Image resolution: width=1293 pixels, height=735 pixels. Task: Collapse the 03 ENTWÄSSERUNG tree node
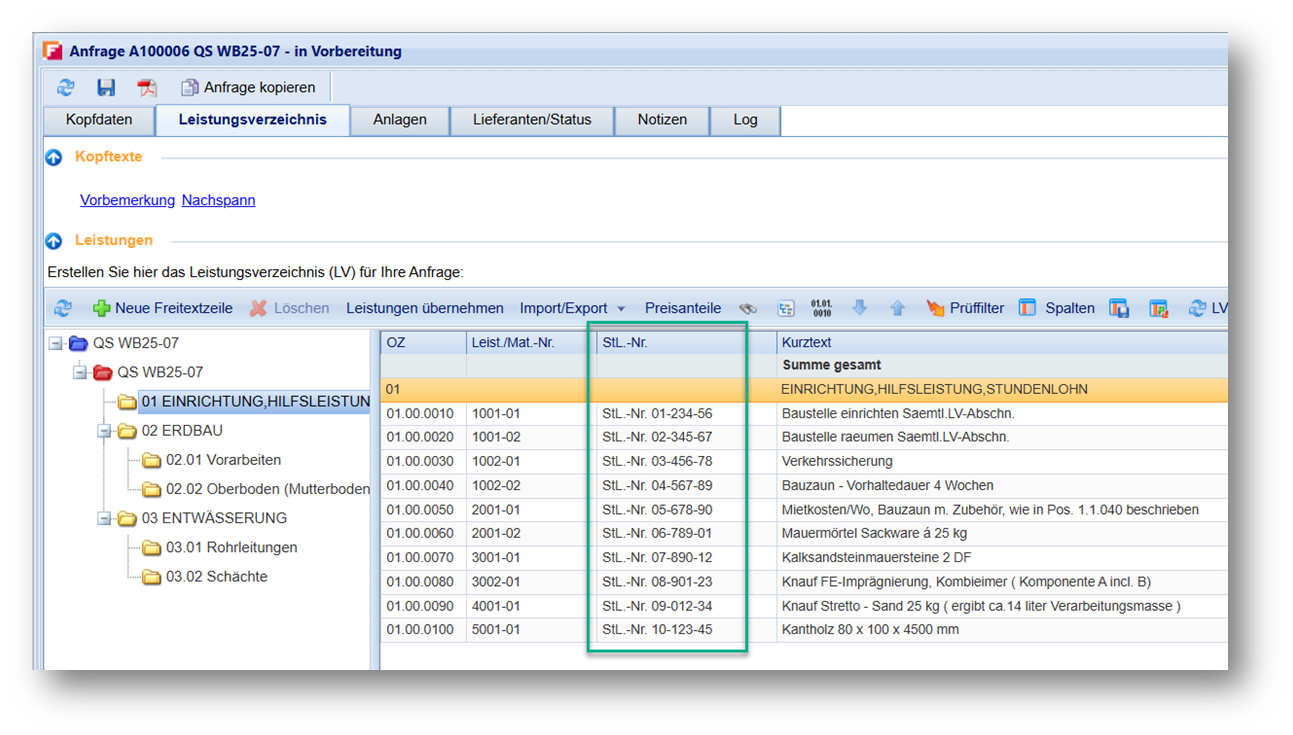click(104, 518)
